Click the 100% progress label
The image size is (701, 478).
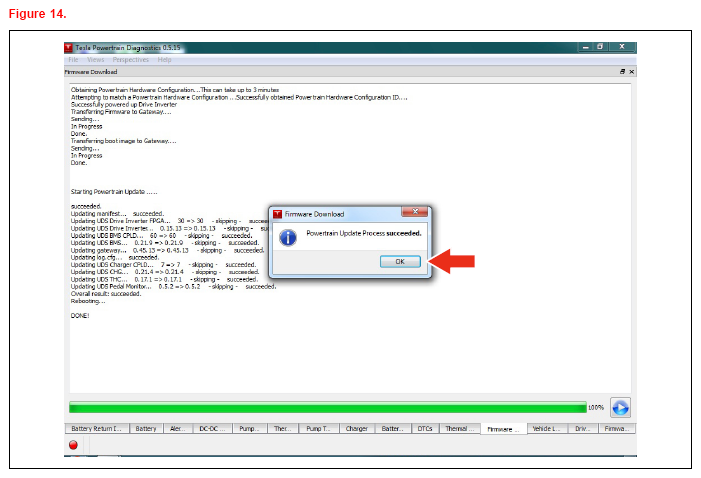(x=596, y=407)
